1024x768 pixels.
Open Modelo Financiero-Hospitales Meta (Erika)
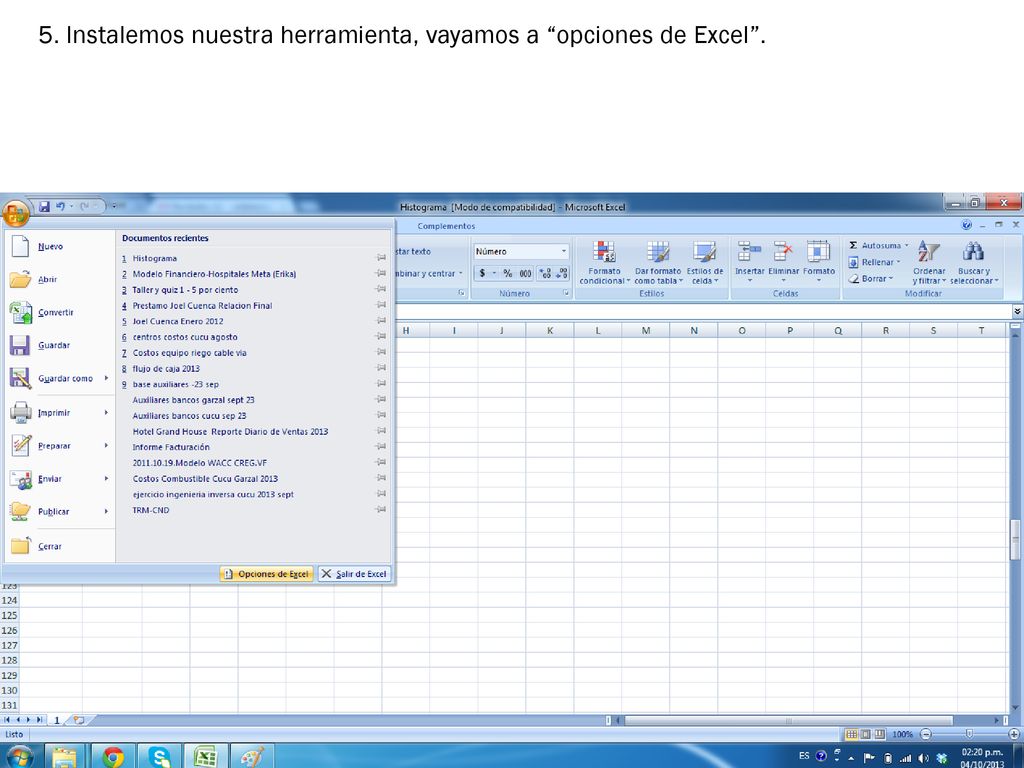pos(214,274)
